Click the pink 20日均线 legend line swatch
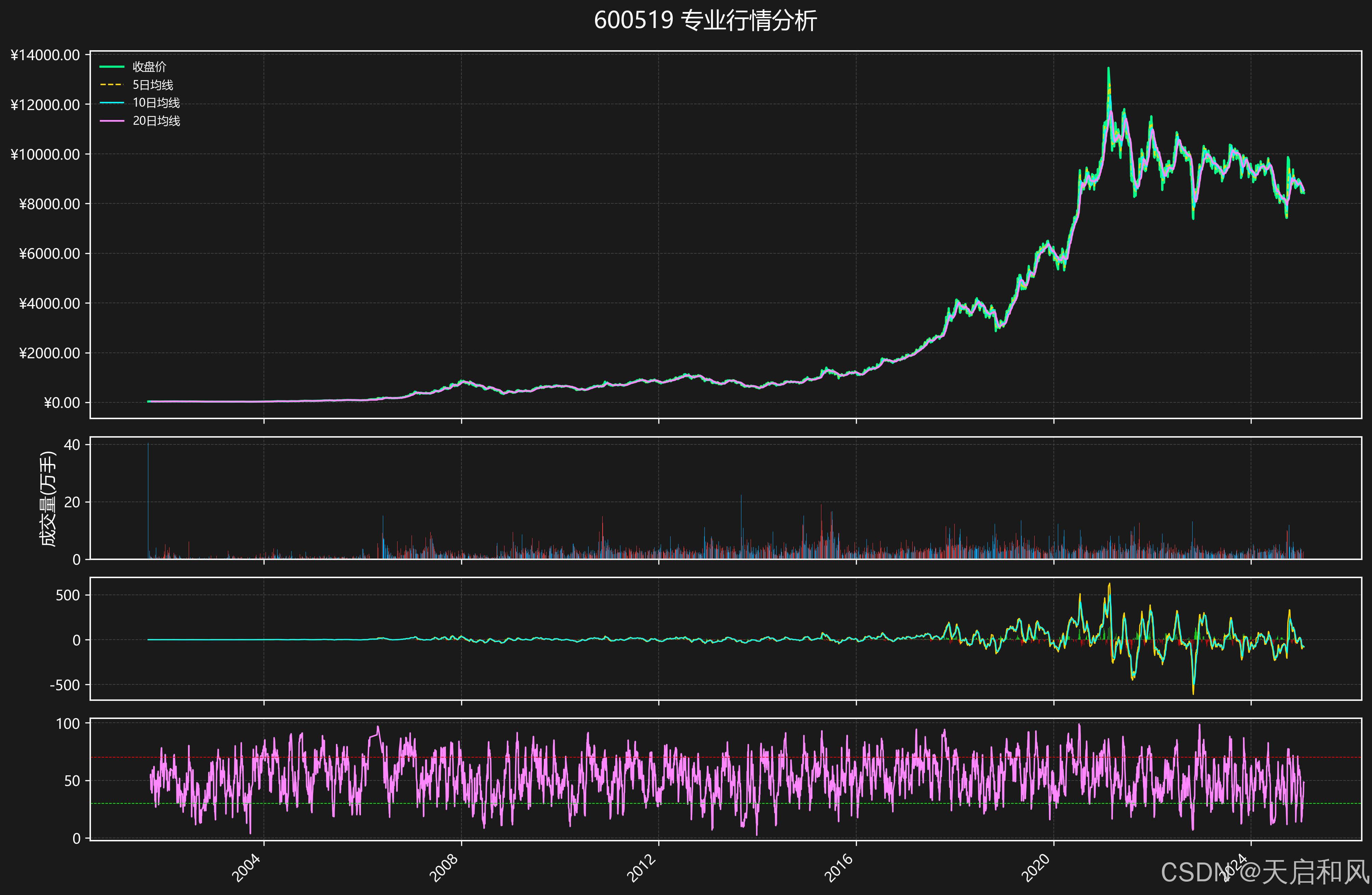The image size is (1372, 895). coord(112,121)
